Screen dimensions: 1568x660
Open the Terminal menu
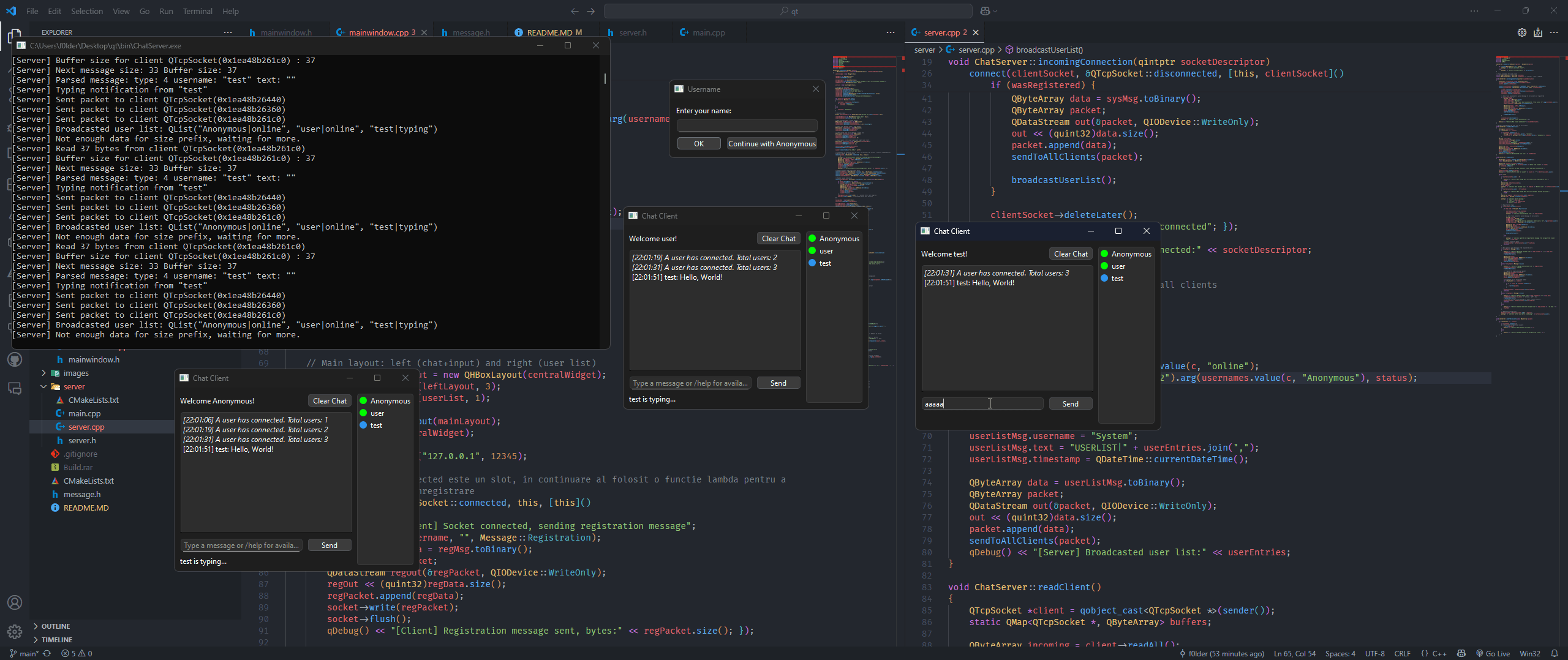tap(197, 11)
